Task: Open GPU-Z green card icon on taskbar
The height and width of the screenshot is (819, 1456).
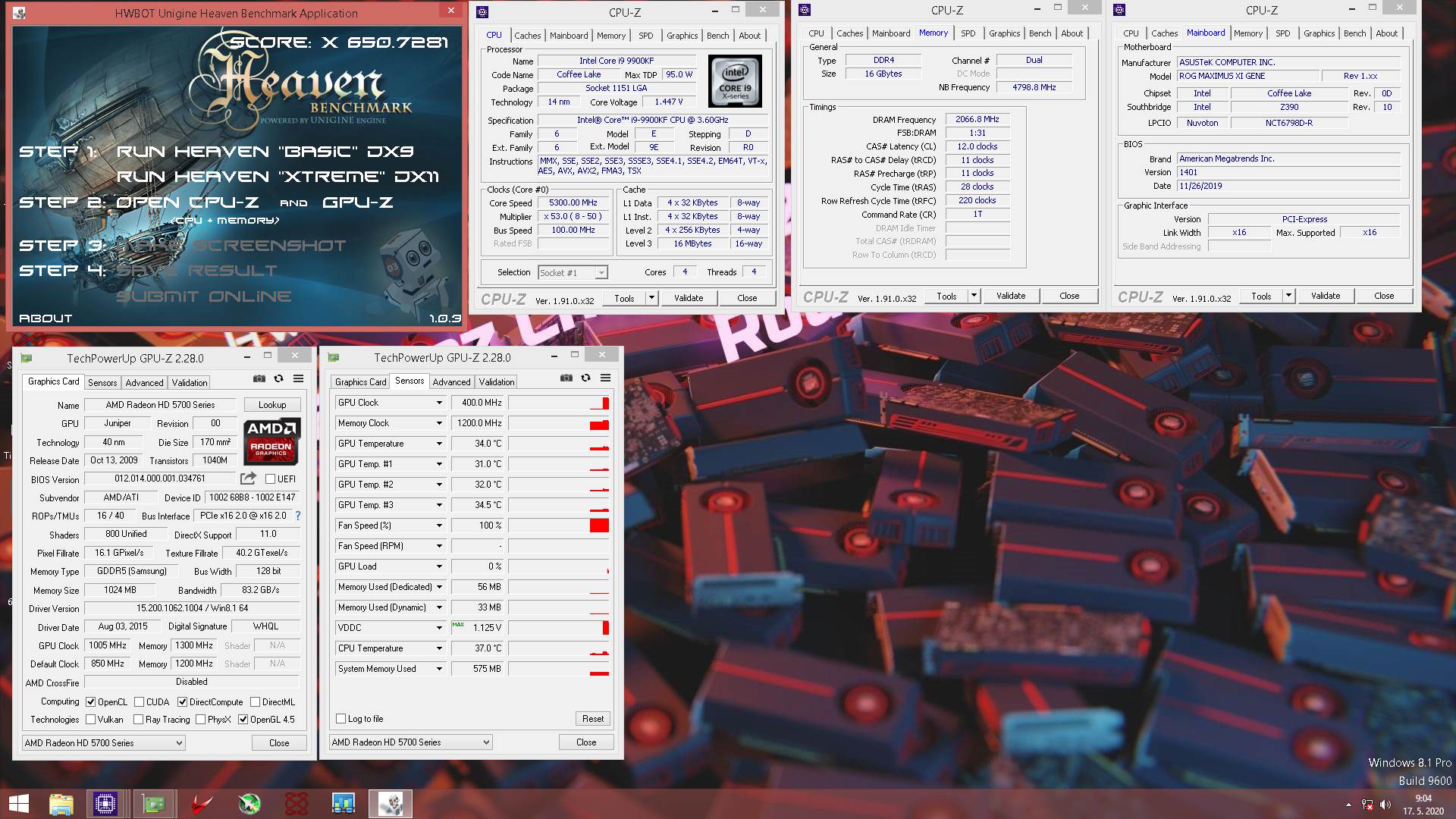Action: point(154,804)
